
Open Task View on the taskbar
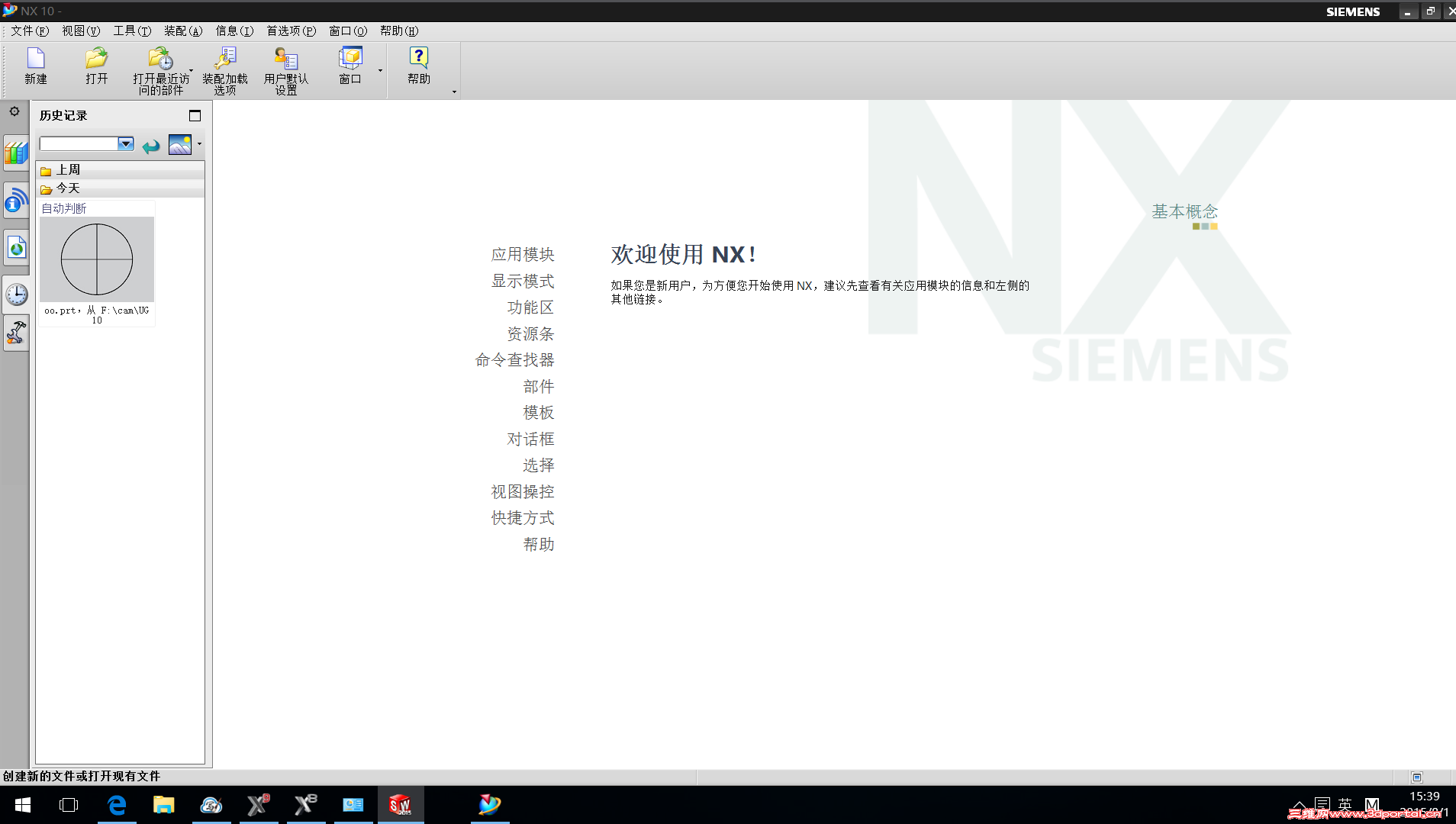pyautogui.click(x=69, y=805)
